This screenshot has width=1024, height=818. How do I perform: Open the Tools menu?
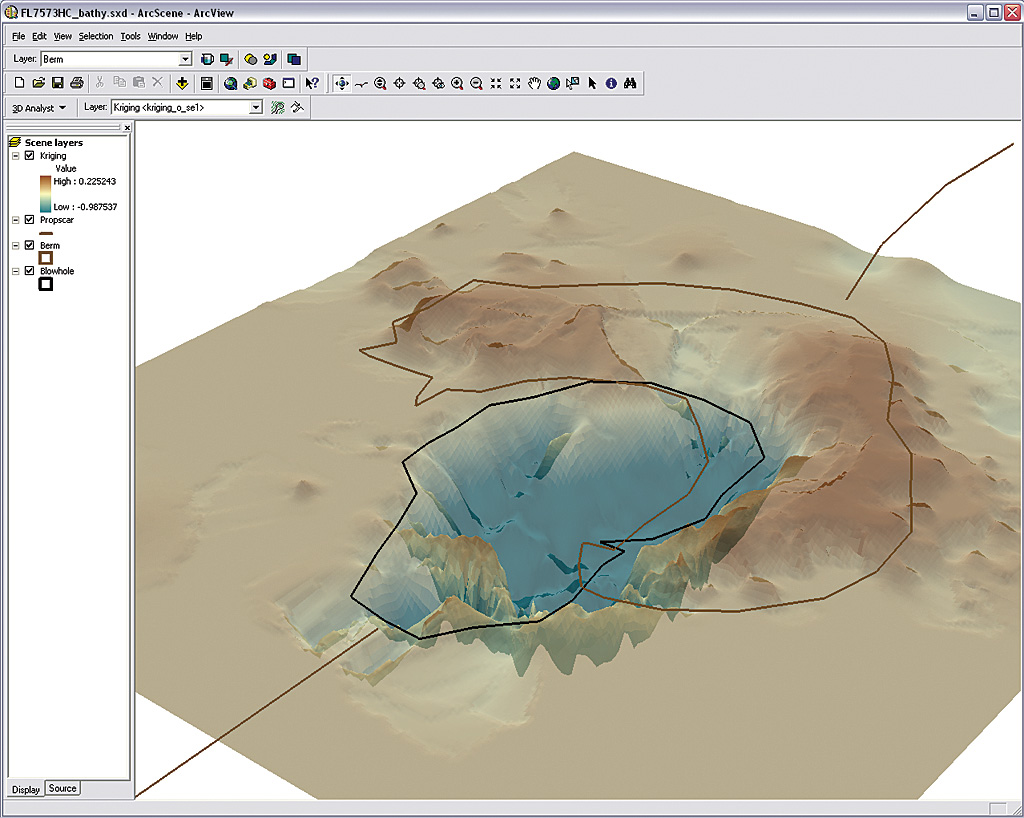click(130, 36)
